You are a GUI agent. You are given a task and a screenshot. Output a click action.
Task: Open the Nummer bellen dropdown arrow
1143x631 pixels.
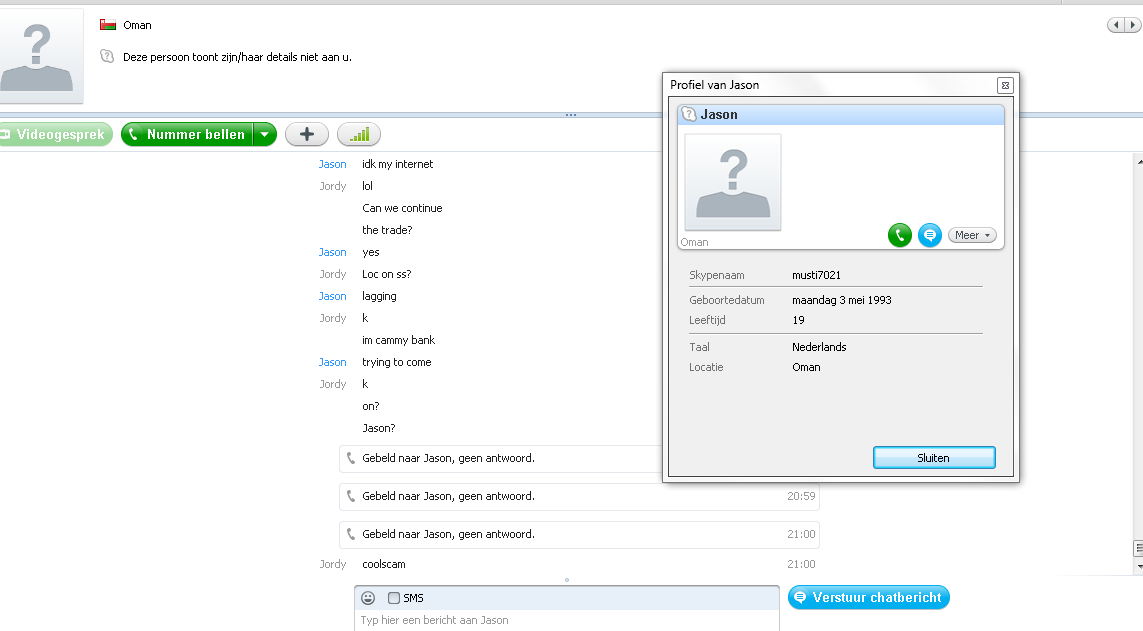coord(265,135)
